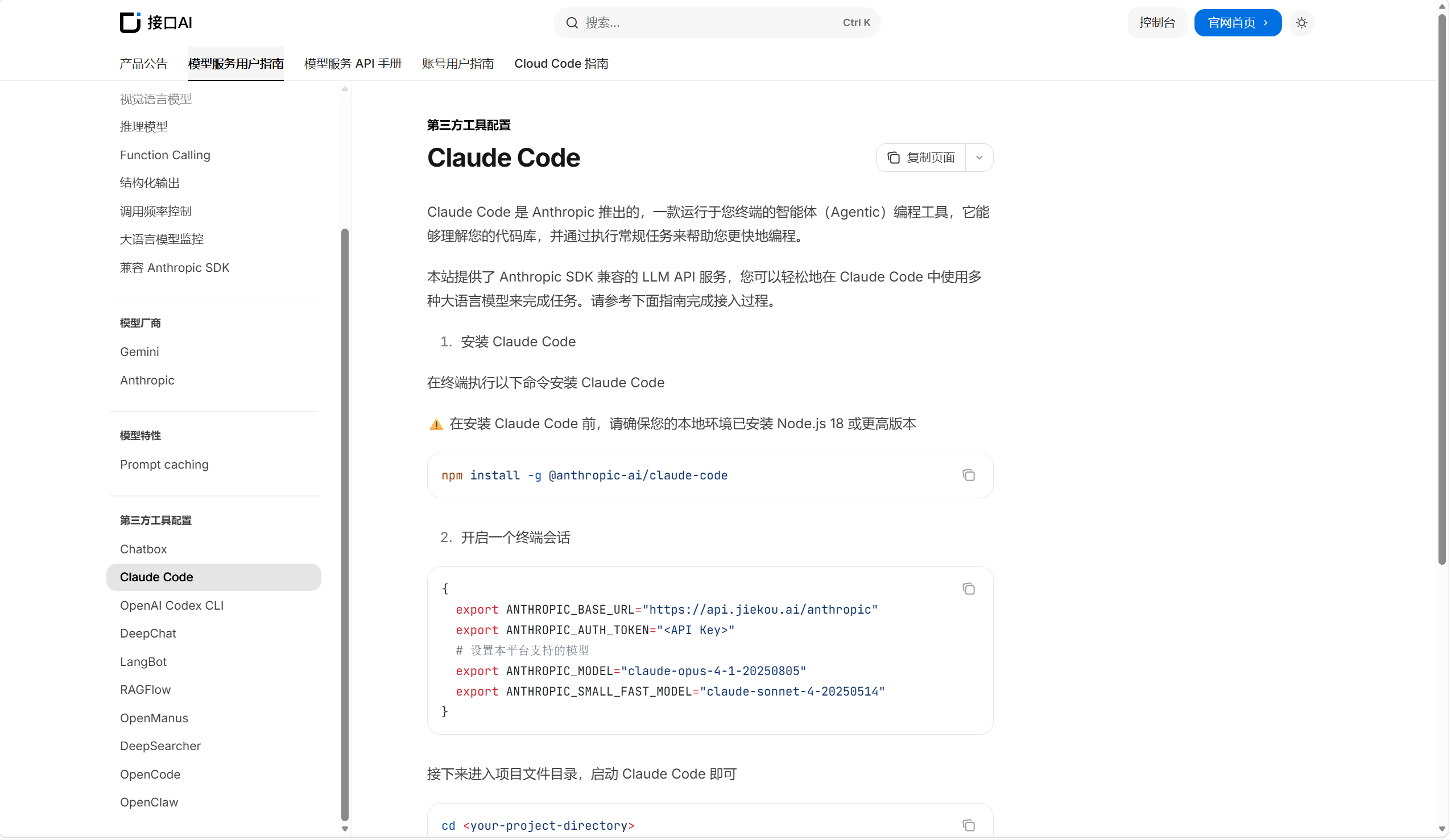Image resolution: width=1451 pixels, height=840 pixels.
Task: Click the 模型厂商 sidebar section heading
Action: [140, 324]
